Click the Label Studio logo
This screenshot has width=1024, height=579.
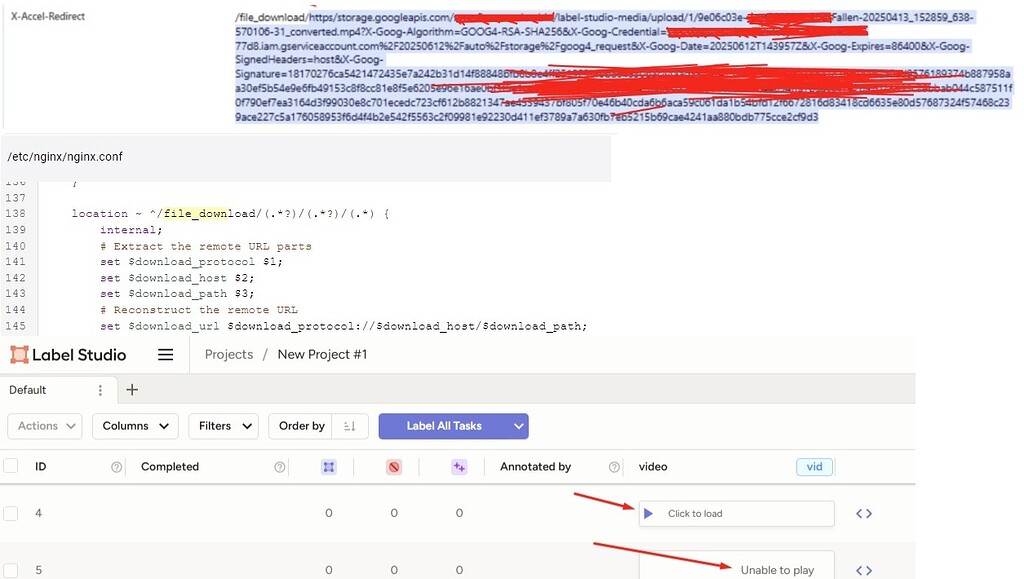click(67, 354)
